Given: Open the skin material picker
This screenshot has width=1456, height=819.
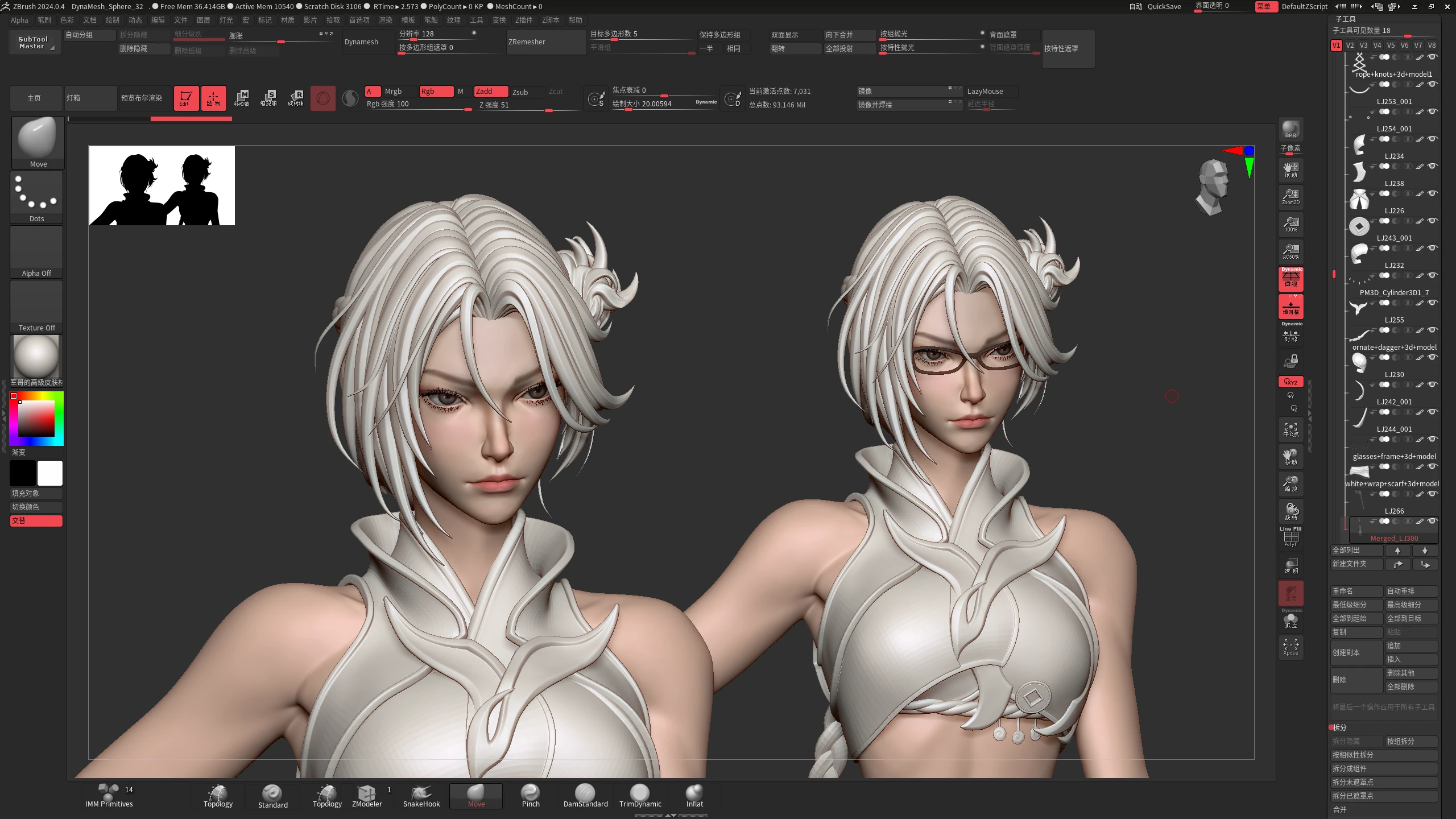Looking at the screenshot, I should tap(37, 361).
